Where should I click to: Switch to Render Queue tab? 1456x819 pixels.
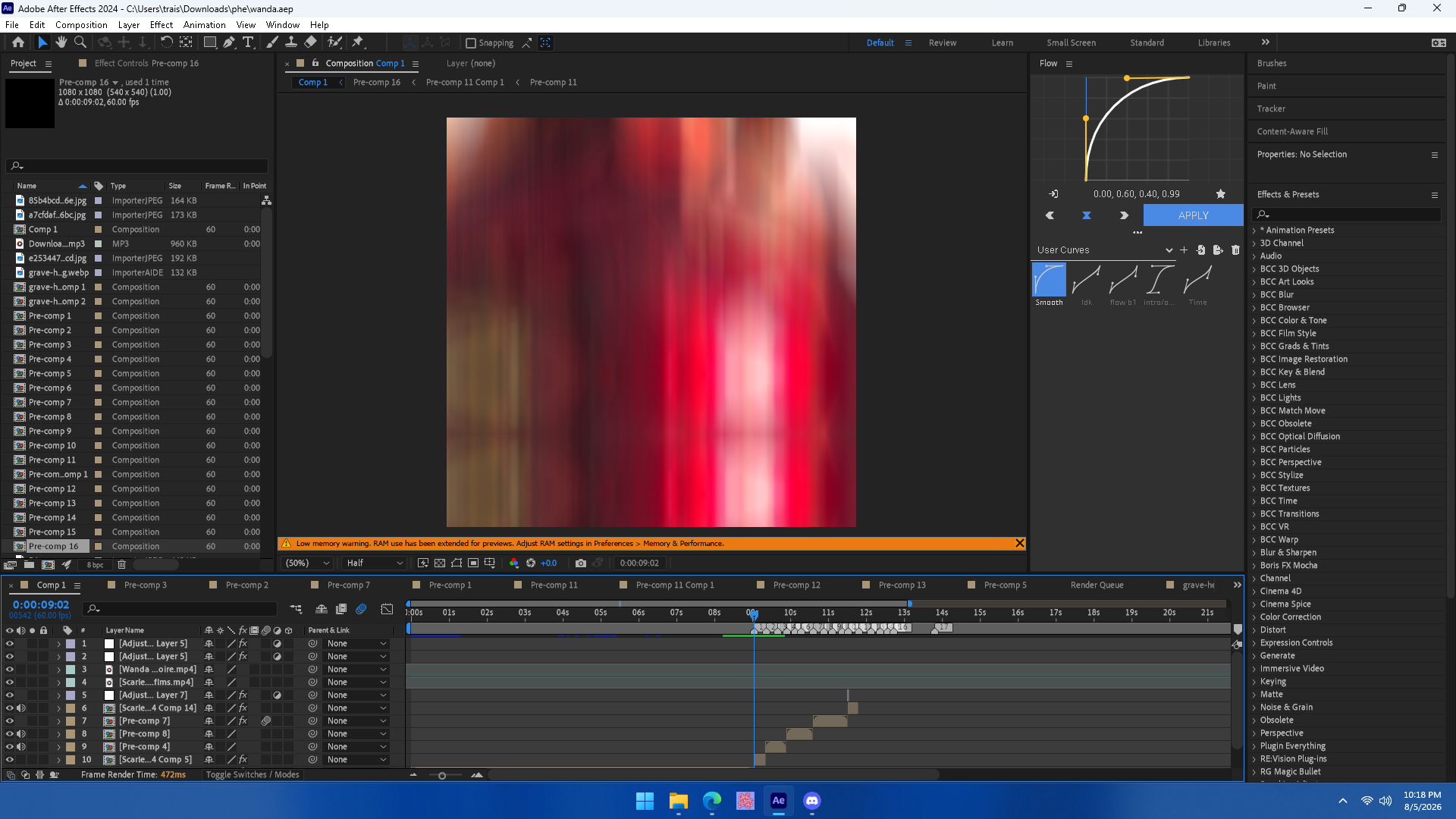click(1097, 585)
